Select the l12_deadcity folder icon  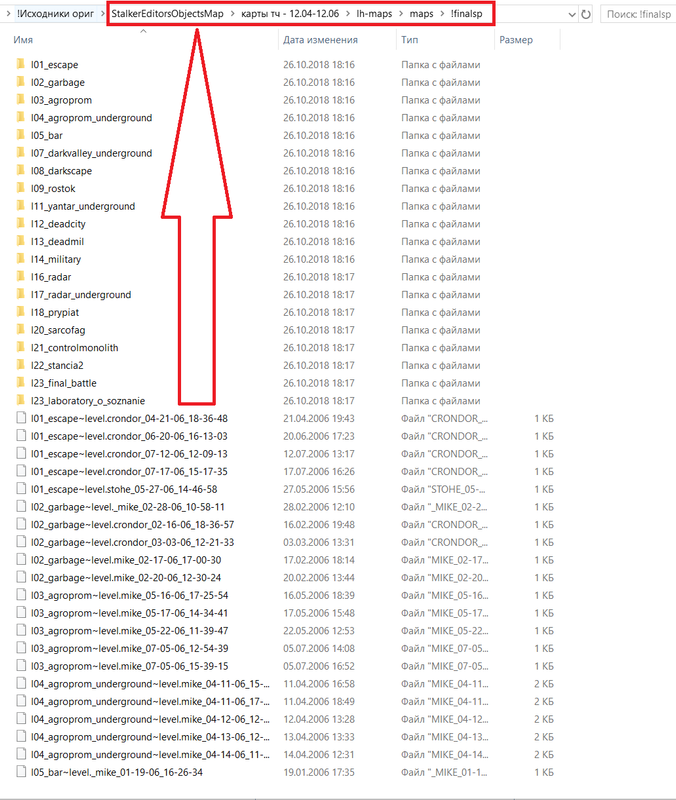pyautogui.click(x=21, y=223)
